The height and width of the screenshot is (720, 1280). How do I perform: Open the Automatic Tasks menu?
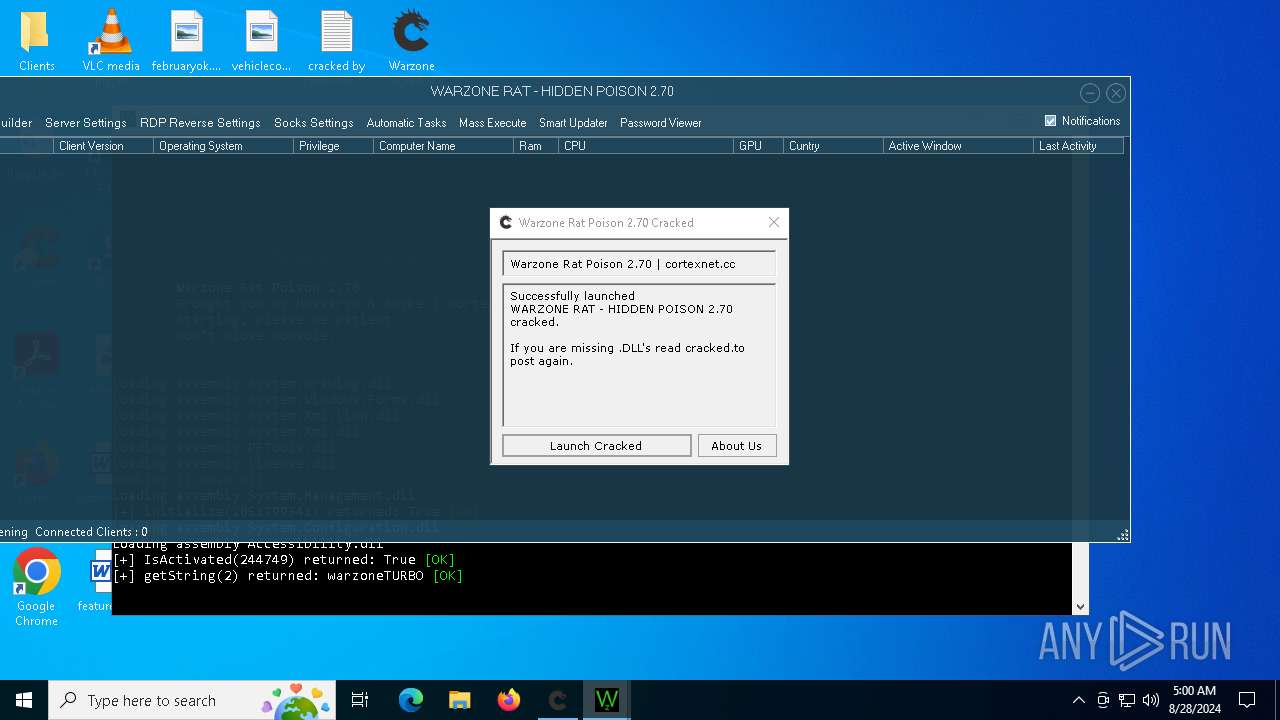coord(406,123)
